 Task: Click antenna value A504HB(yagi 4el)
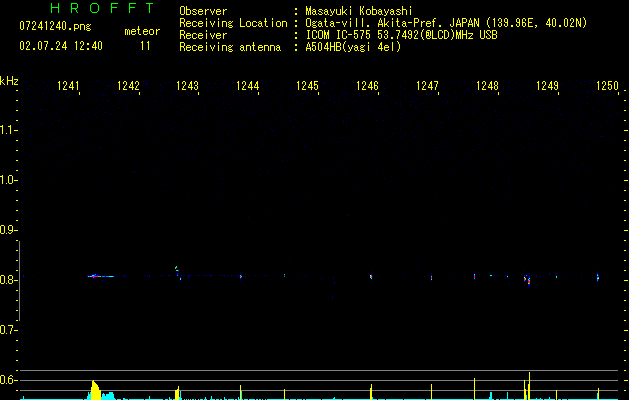coord(353,47)
